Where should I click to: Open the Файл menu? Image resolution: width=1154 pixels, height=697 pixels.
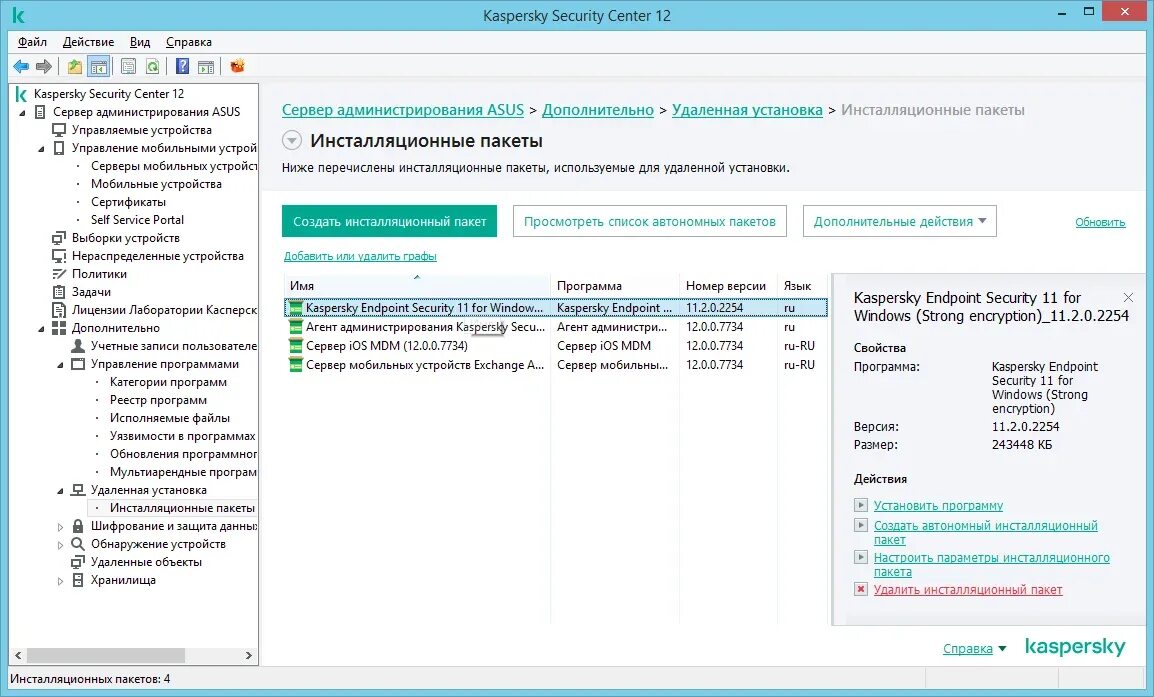(x=32, y=42)
